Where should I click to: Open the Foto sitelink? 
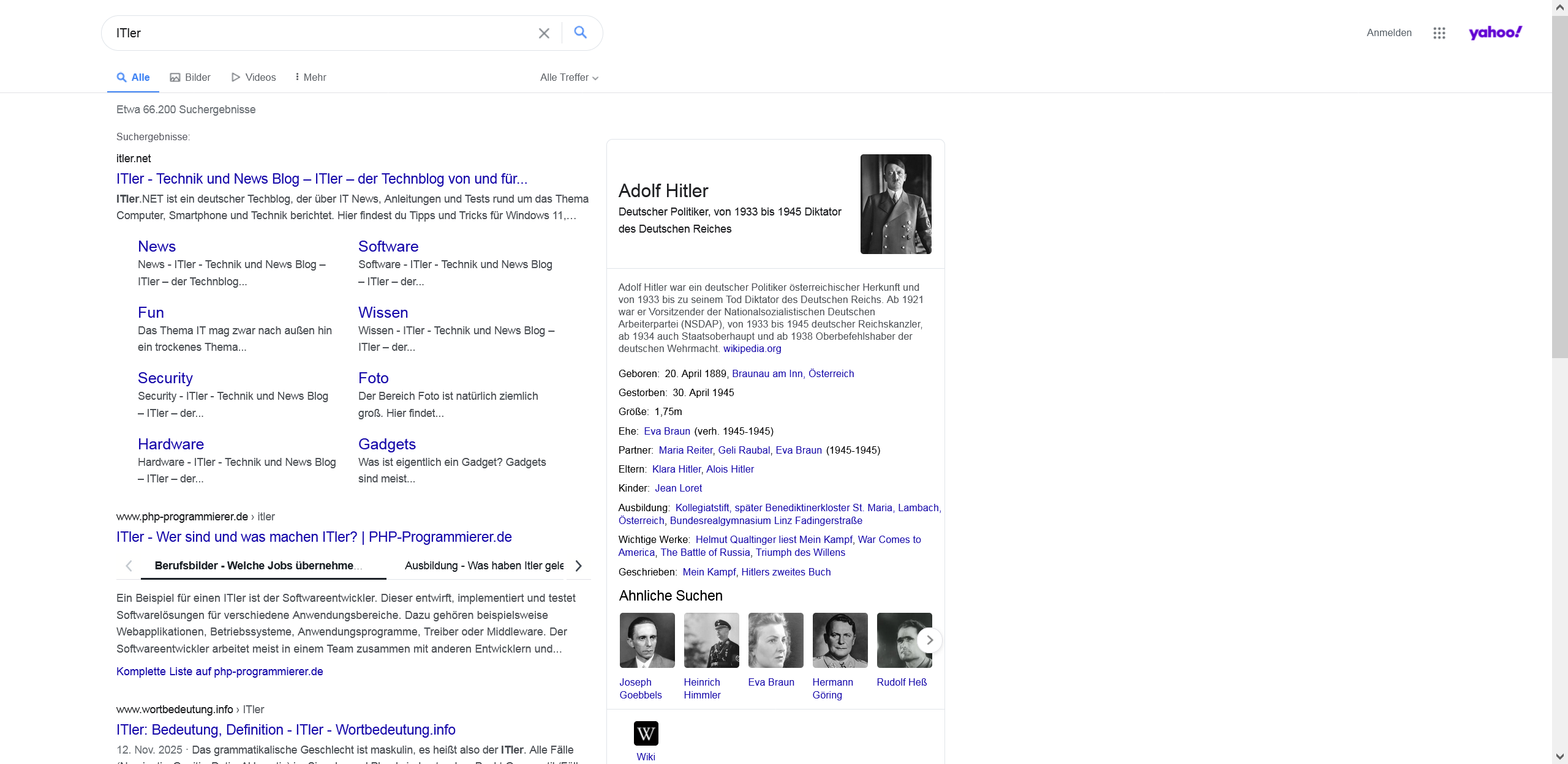pos(374,378)
